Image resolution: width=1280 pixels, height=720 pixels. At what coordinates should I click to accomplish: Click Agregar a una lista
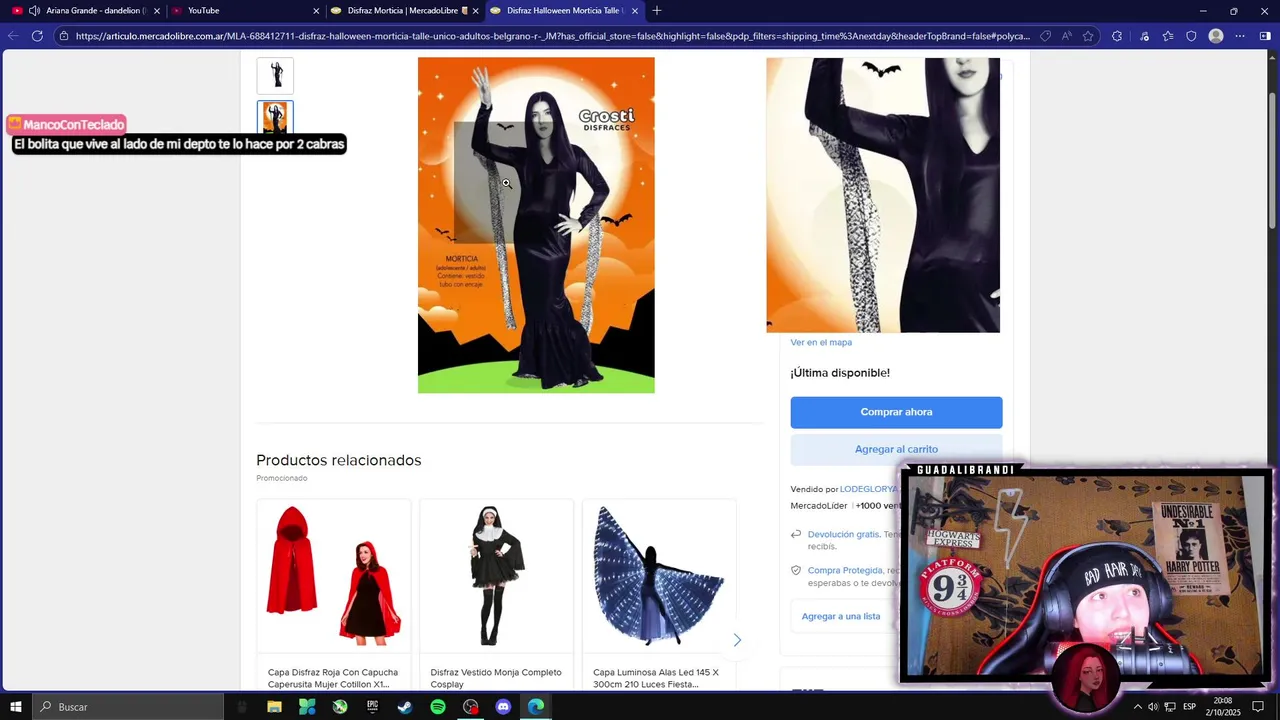click(841, 616)
